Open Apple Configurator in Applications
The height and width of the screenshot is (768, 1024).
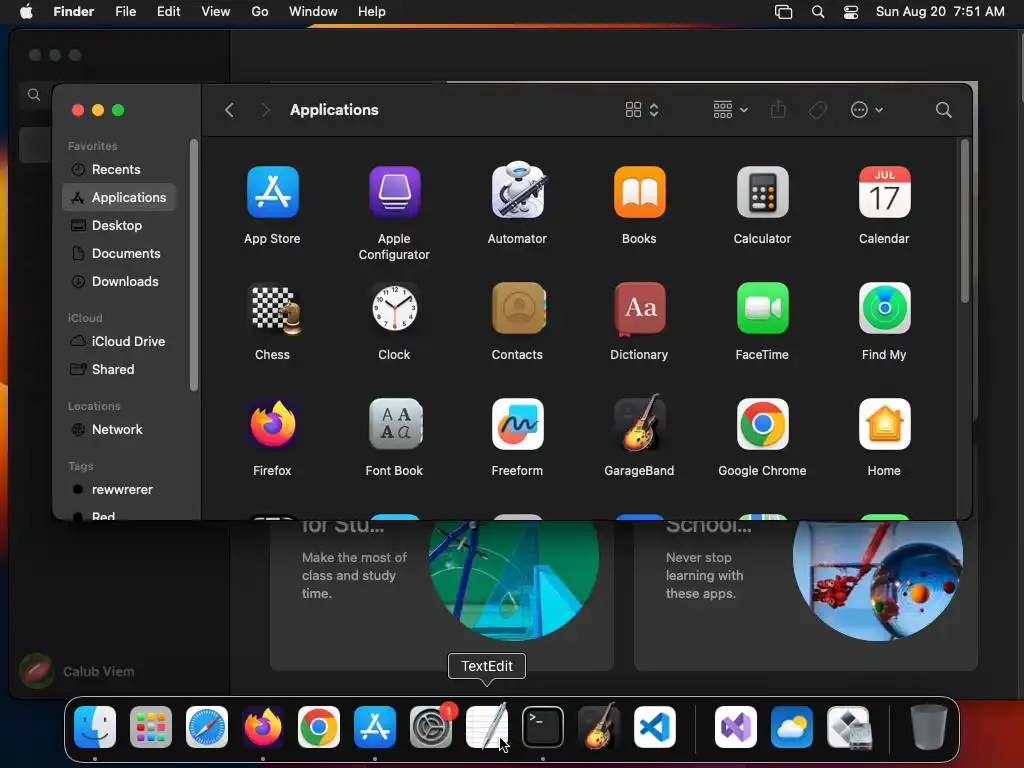394,192
